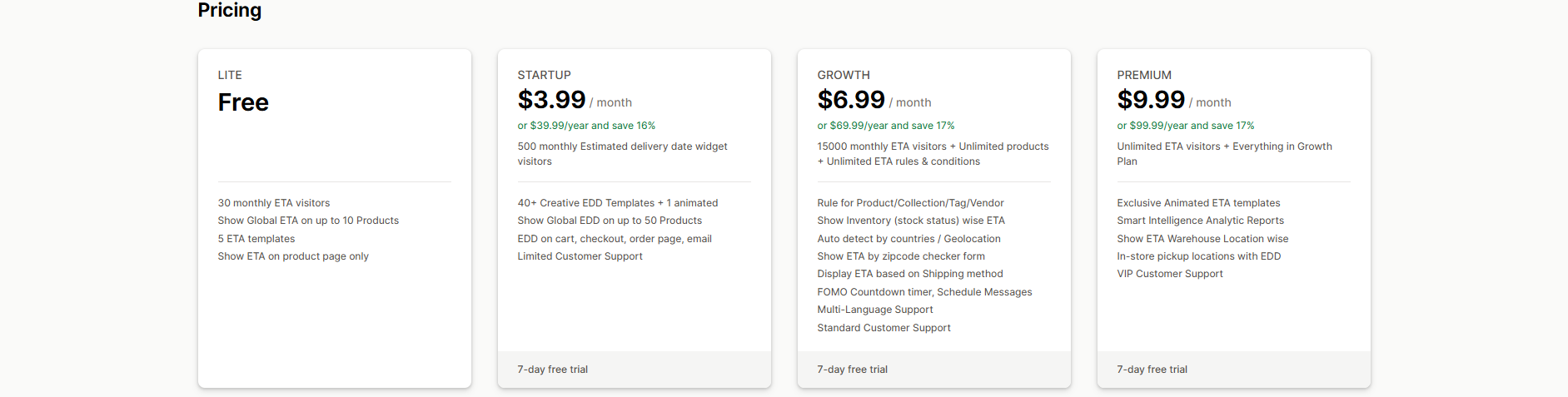Click the STARTUP plan title
The width and height of the screenshot is (1568, 397).
544,75
